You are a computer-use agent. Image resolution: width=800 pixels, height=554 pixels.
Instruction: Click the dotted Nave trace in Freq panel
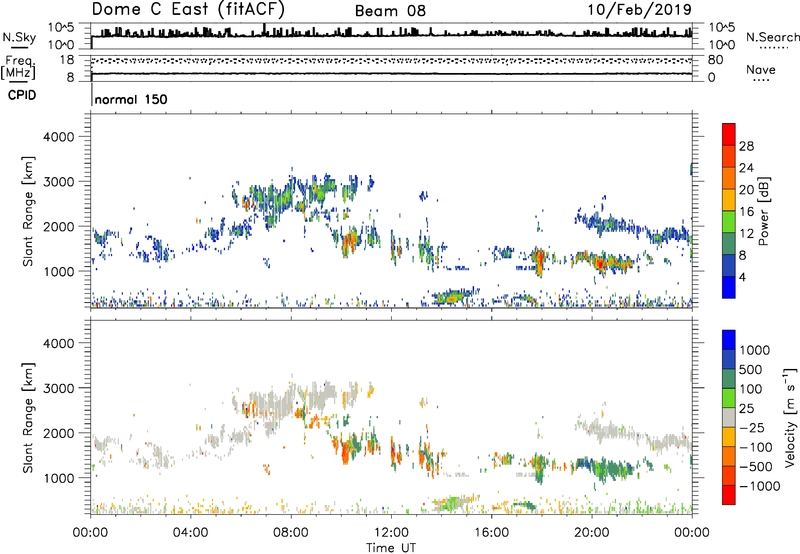click(x=391, y=61)
